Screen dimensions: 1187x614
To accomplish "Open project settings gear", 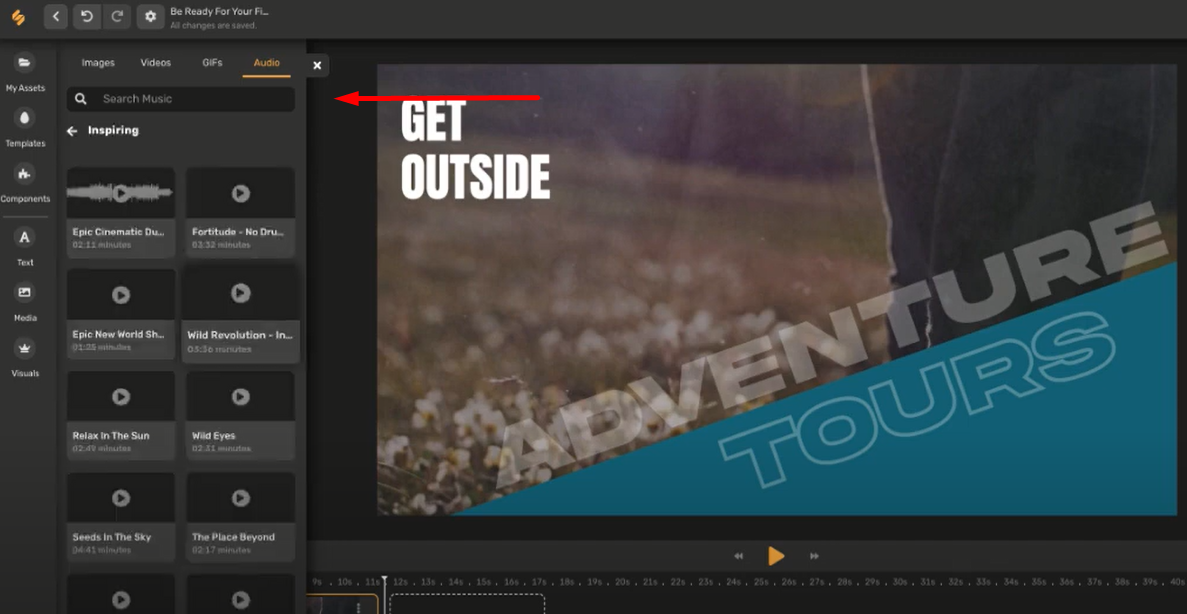I will pos(151,17).
